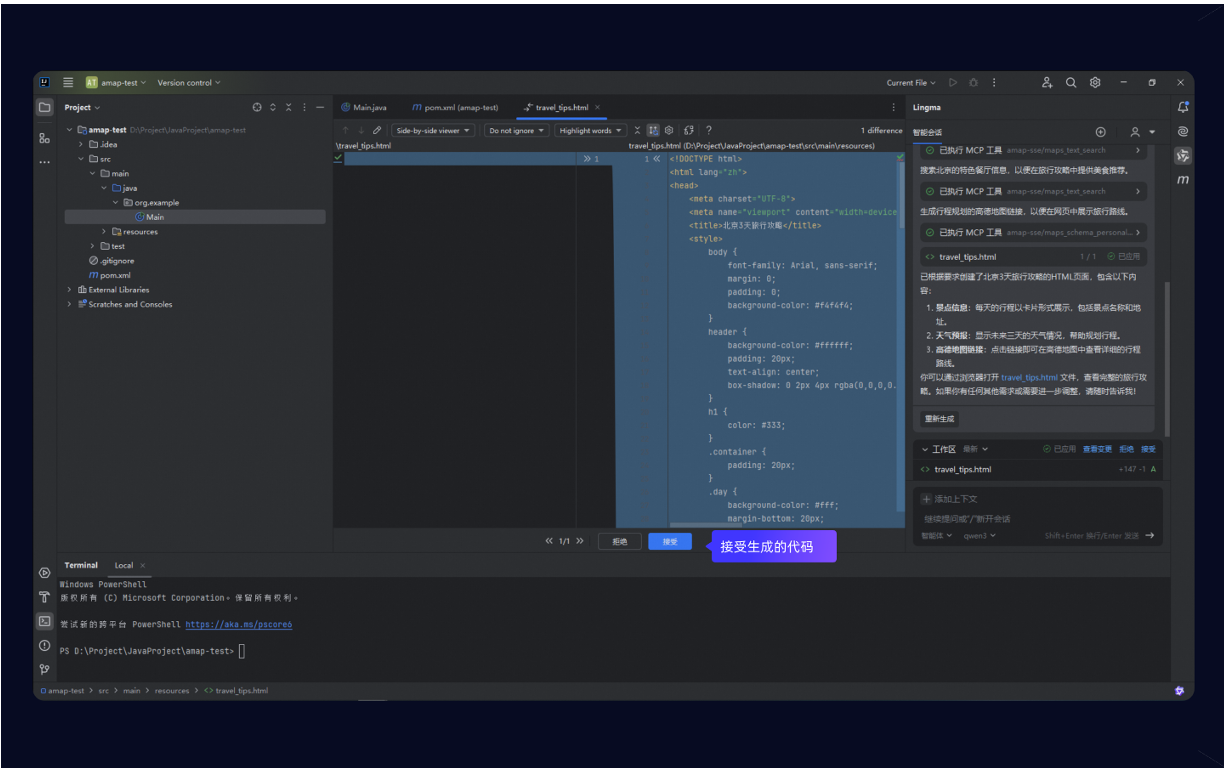
Task: Show more tool windows ellipsis
Action: click(45, 162)
